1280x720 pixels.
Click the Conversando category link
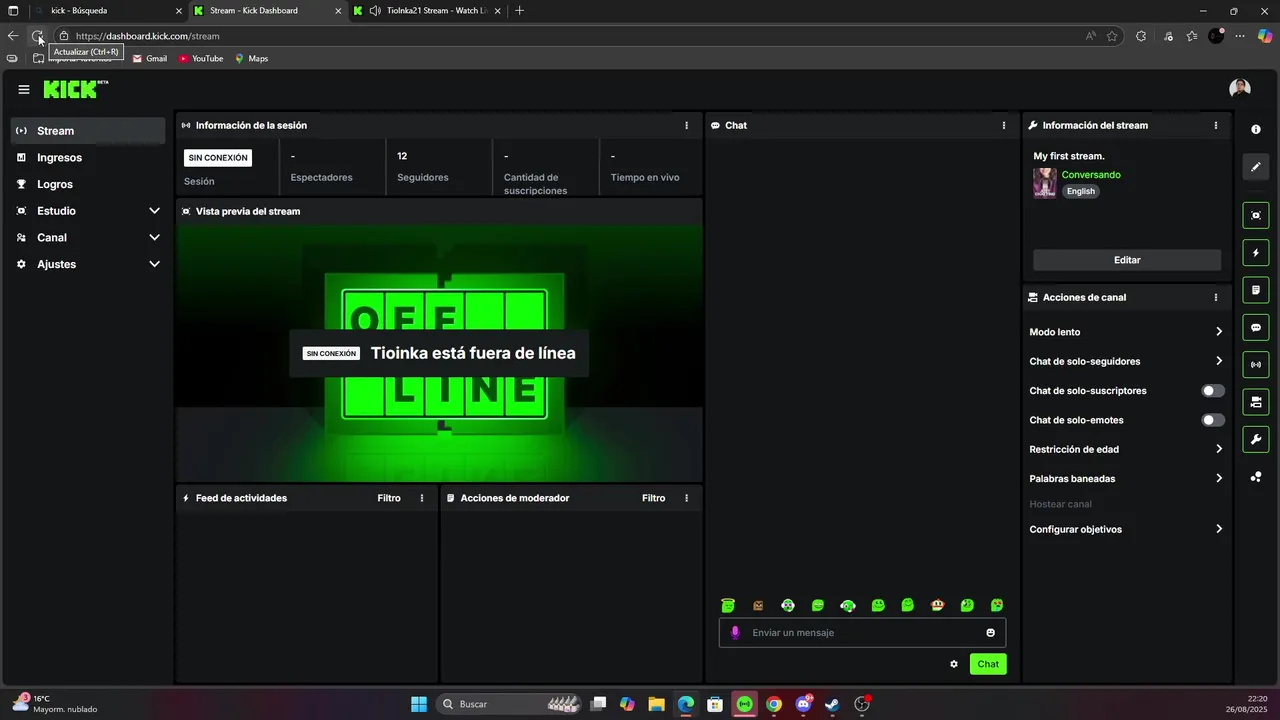click(x=1091, y=175)
